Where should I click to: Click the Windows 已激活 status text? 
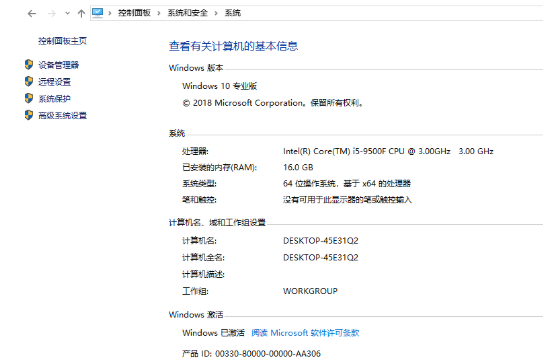click(x=213, y=333)
